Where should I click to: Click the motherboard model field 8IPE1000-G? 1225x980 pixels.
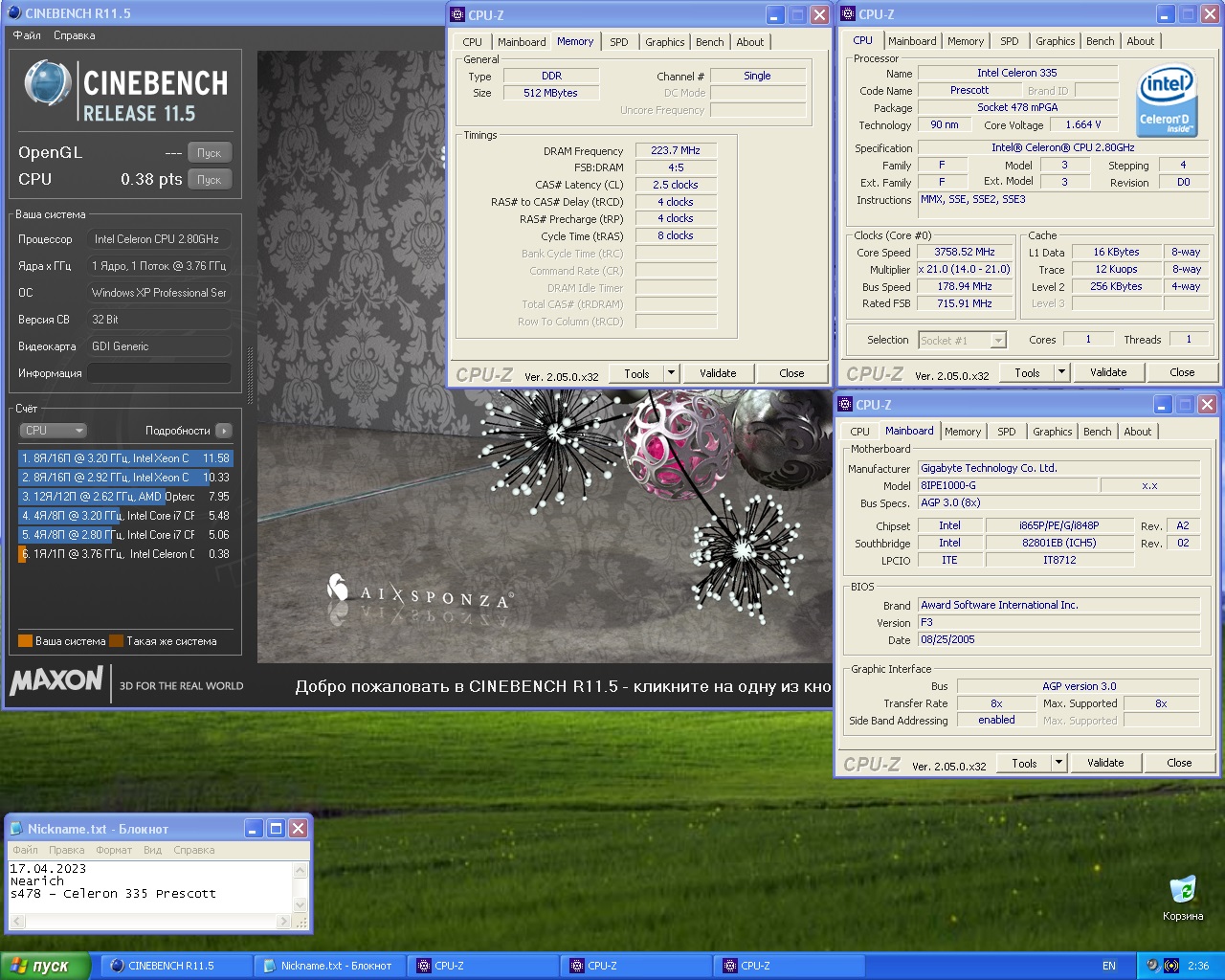coord(1007,486)
